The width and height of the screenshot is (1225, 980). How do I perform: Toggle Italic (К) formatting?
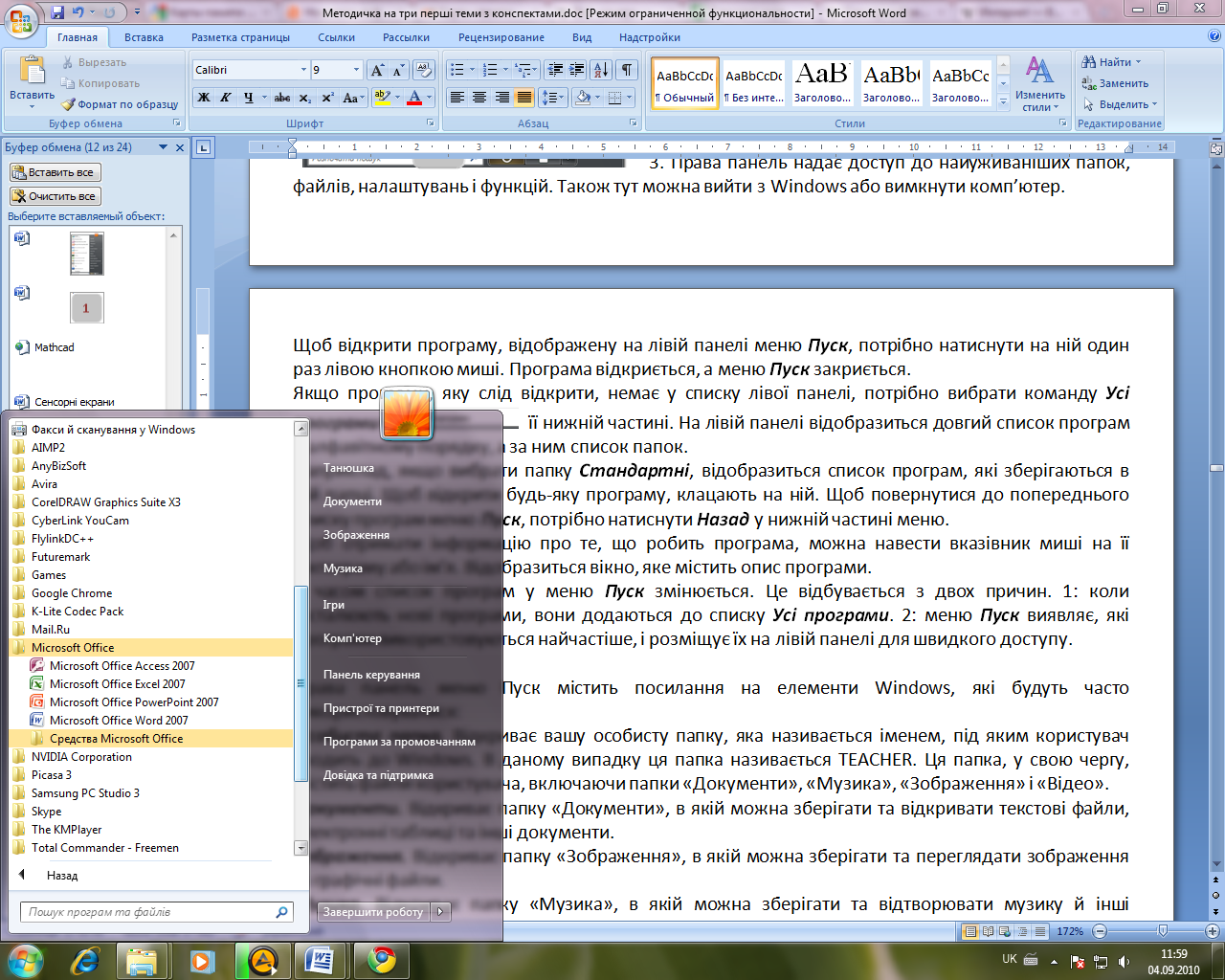point(226,98)
